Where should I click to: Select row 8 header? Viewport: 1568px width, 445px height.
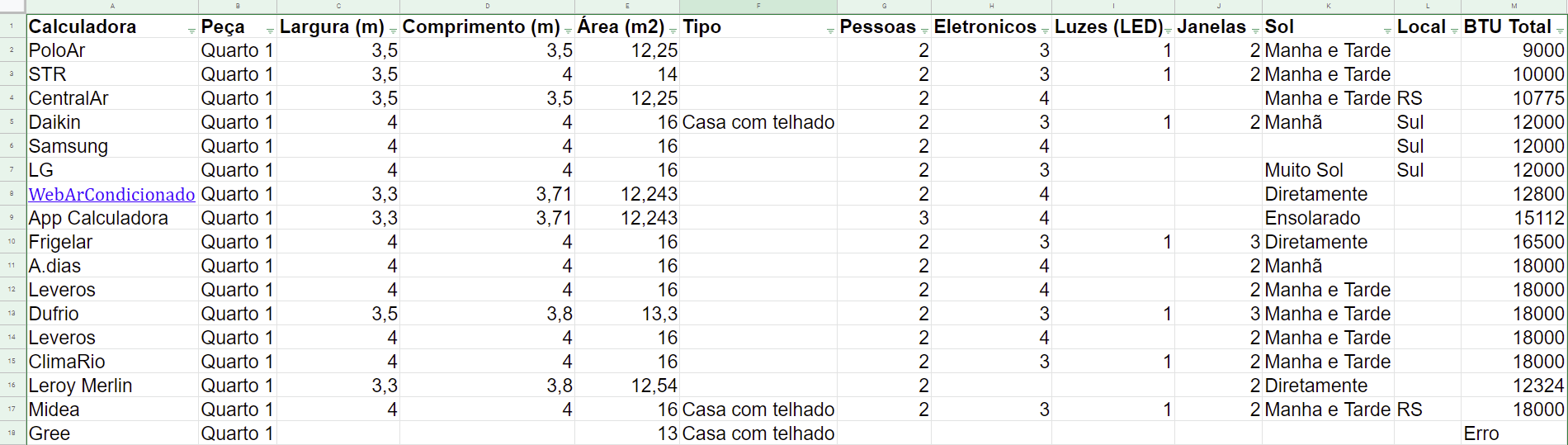[x=12, y=194]
